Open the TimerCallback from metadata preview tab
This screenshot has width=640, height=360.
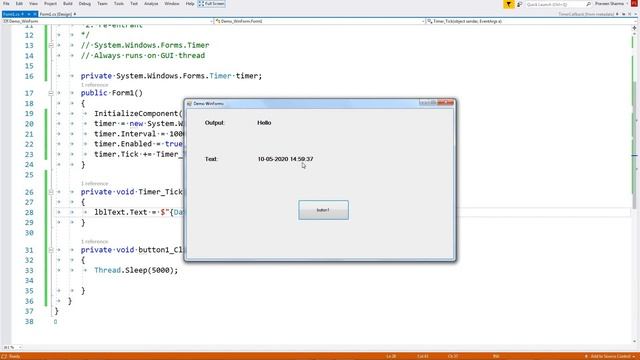(586, 14)
